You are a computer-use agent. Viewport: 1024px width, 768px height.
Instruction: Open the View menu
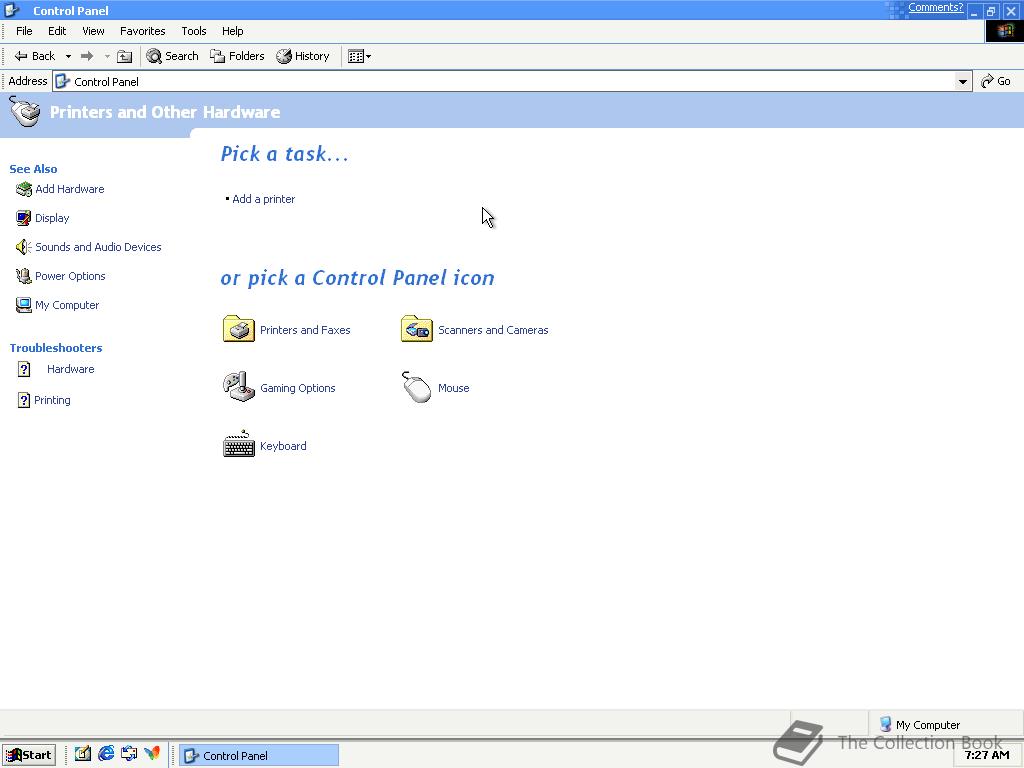point(93,31)
